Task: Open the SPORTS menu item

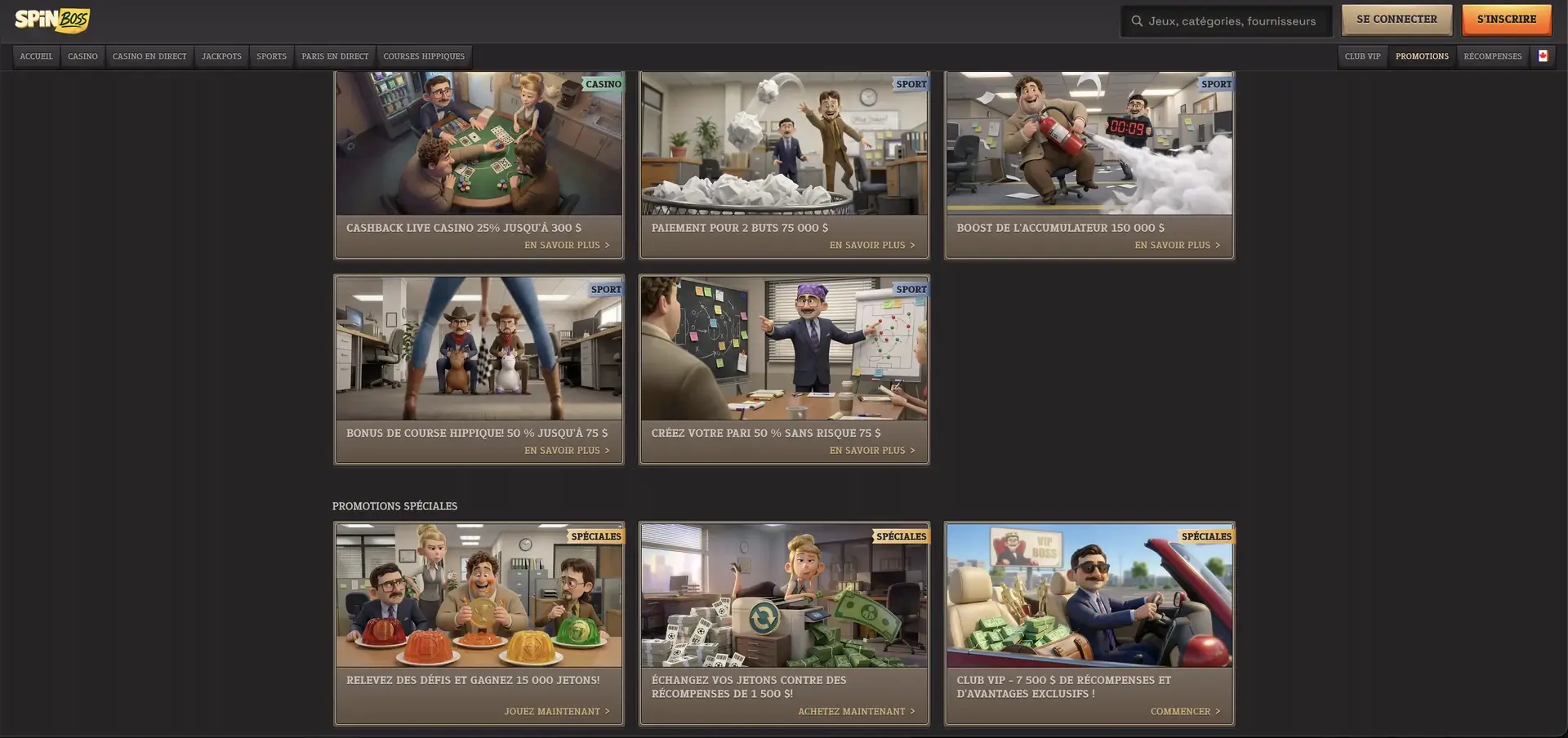Action: [x=271, y=56]
